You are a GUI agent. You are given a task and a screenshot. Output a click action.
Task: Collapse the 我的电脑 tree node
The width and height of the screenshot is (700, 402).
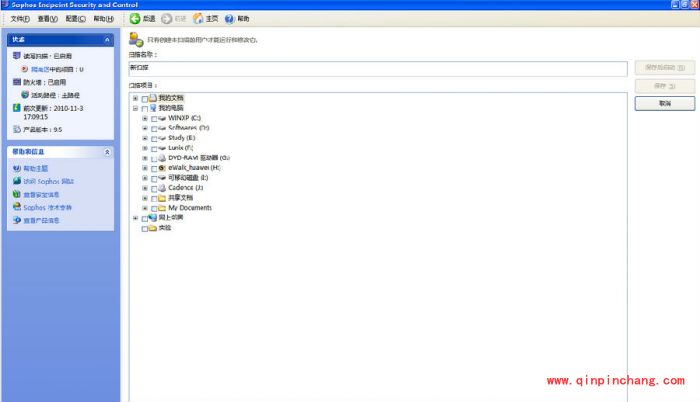135,108
